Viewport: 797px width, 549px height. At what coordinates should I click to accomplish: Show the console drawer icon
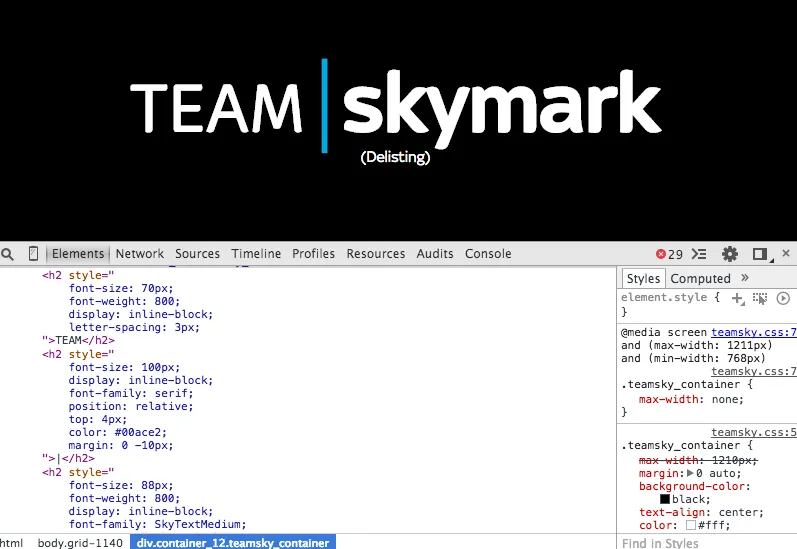tap(700, 254)
